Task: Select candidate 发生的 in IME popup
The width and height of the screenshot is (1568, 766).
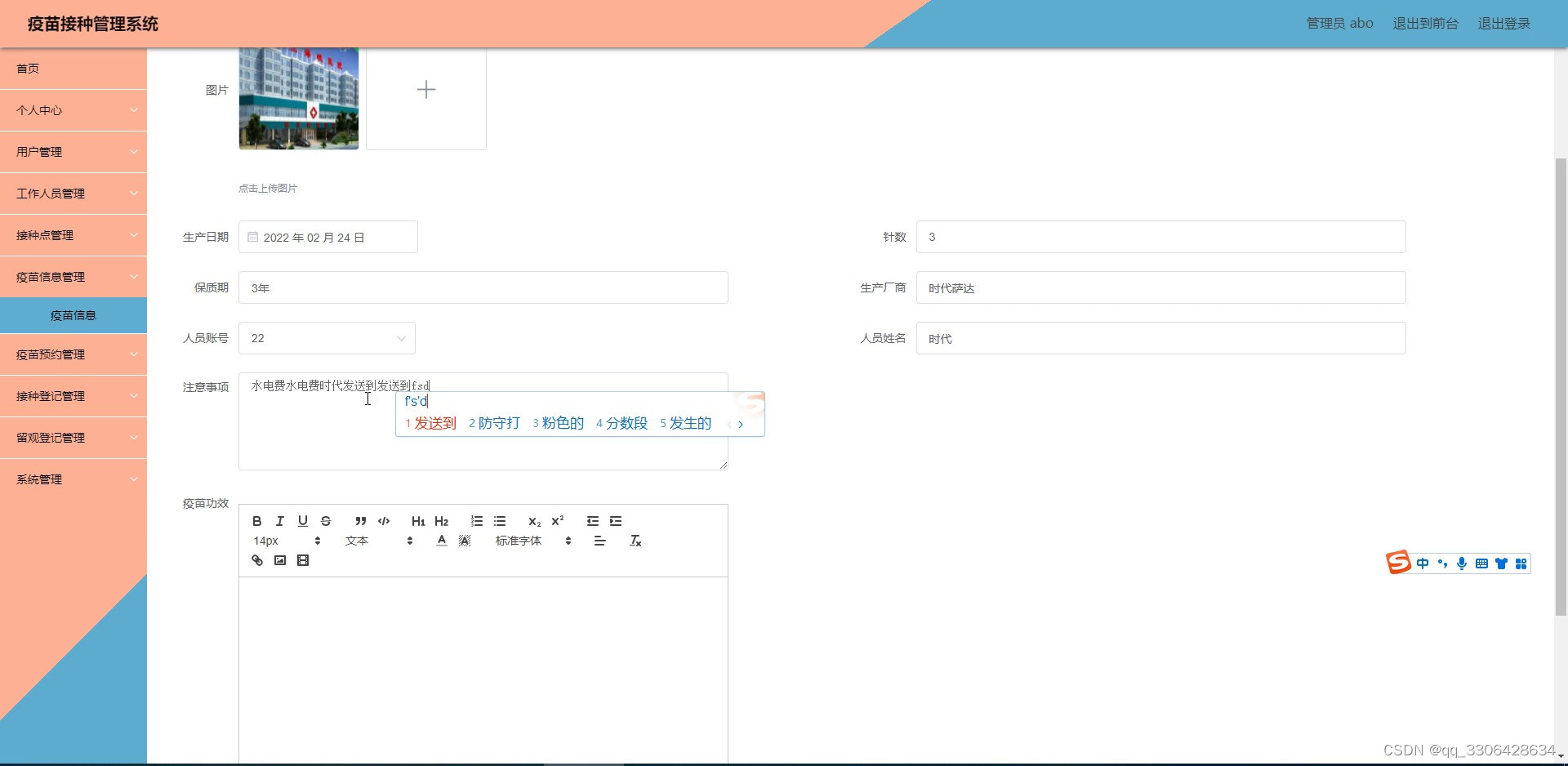Action: 686,423
